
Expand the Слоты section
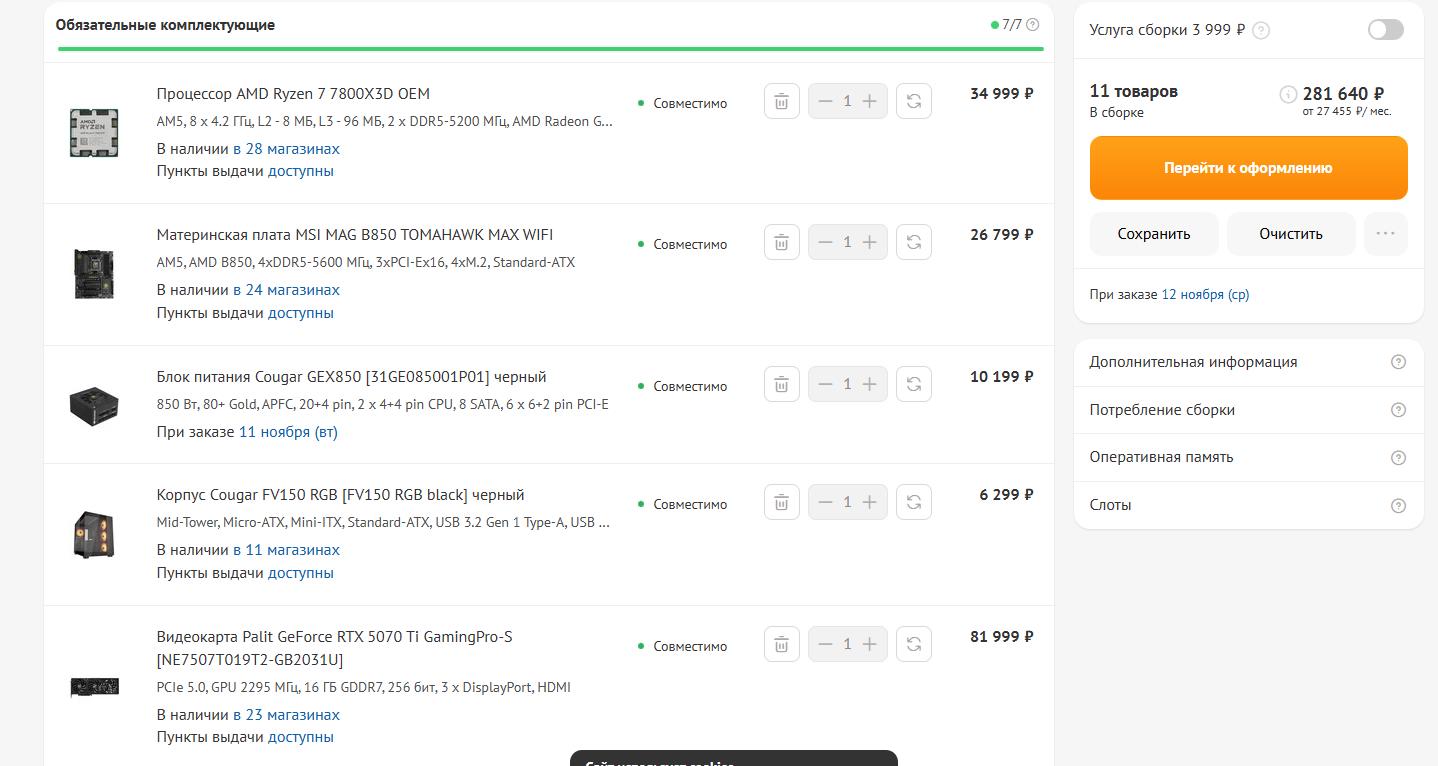[x=1248, y=505]
